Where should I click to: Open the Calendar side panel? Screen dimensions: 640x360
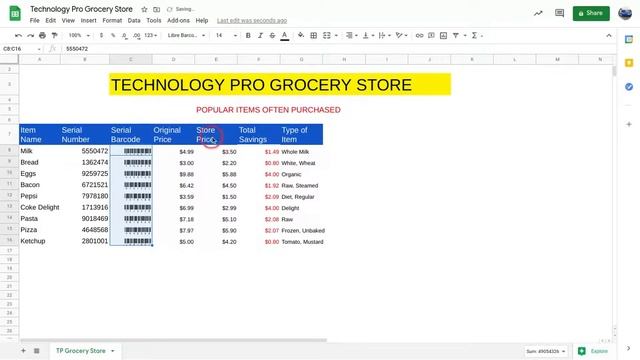(x=629, y=39)
